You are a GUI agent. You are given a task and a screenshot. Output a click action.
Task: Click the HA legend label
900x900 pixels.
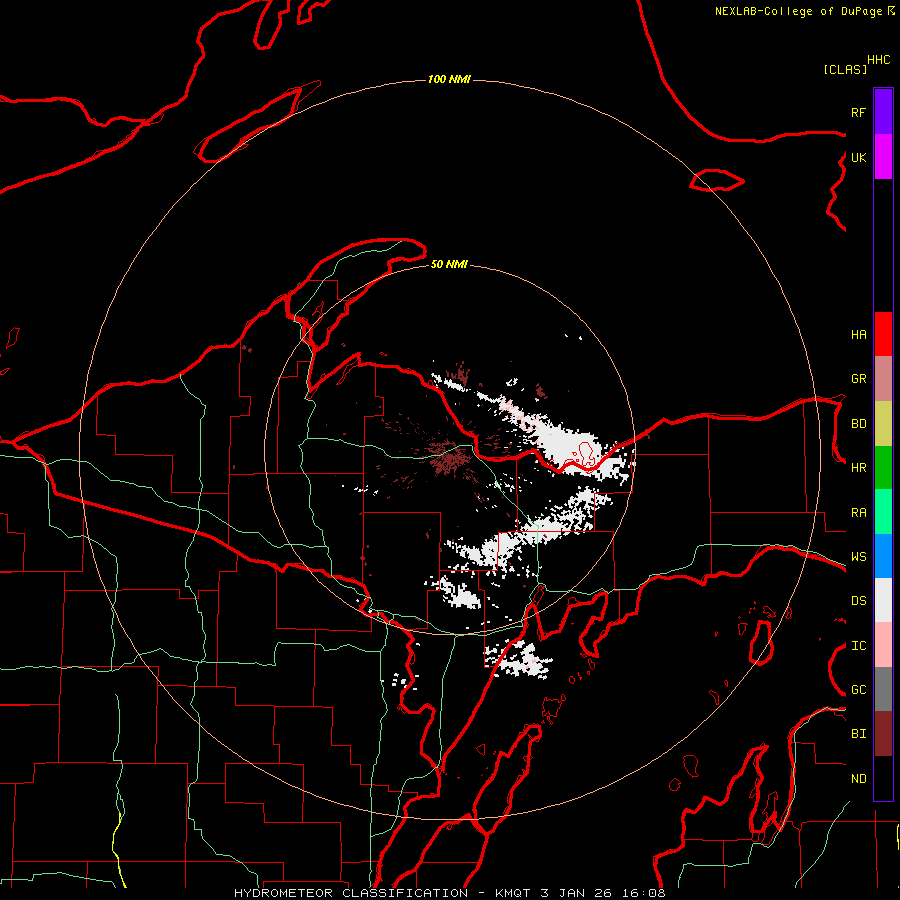tap(858, 335)
